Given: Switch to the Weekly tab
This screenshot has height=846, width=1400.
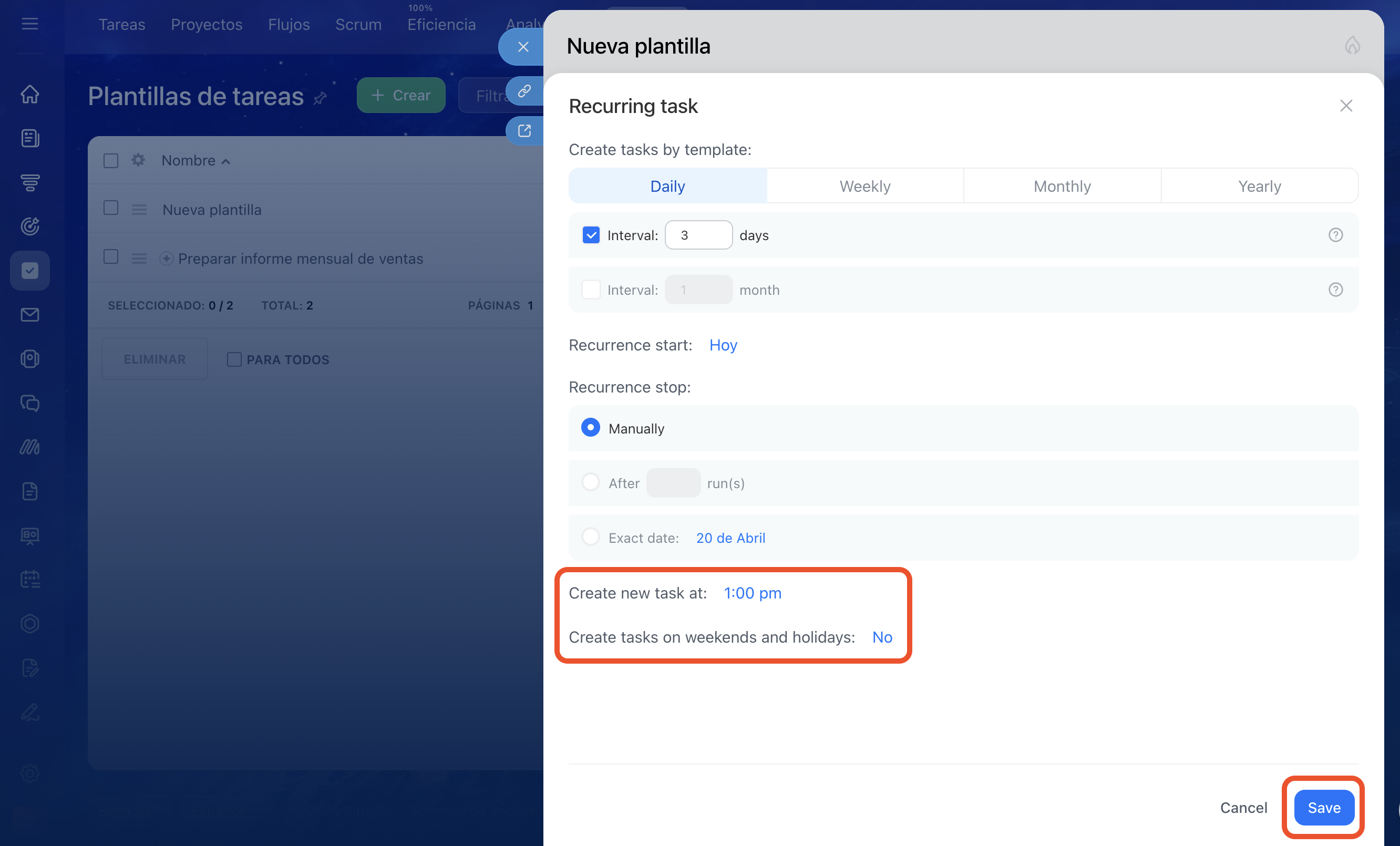Looking at the screenshot, I should (865, 186).
